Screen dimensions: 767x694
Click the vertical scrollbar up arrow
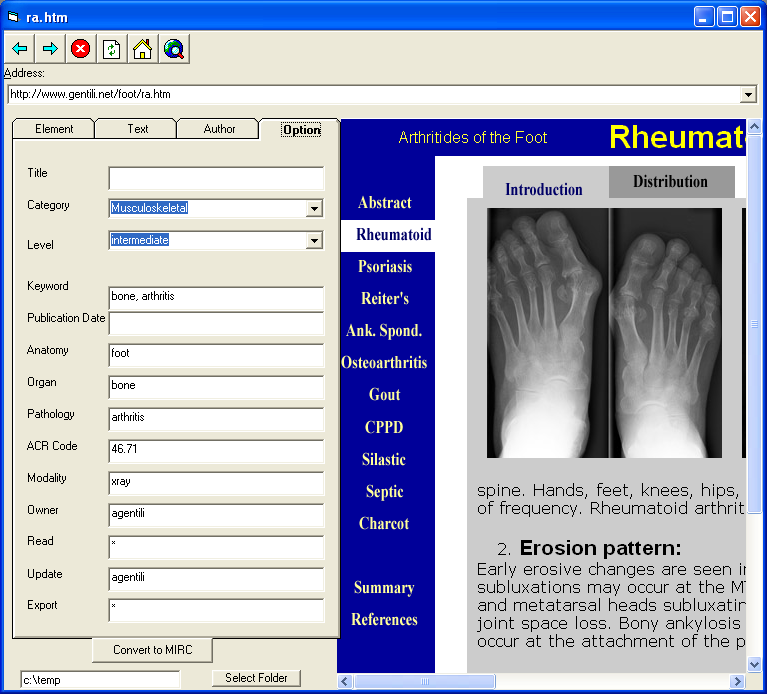click(x=754, y=127)
